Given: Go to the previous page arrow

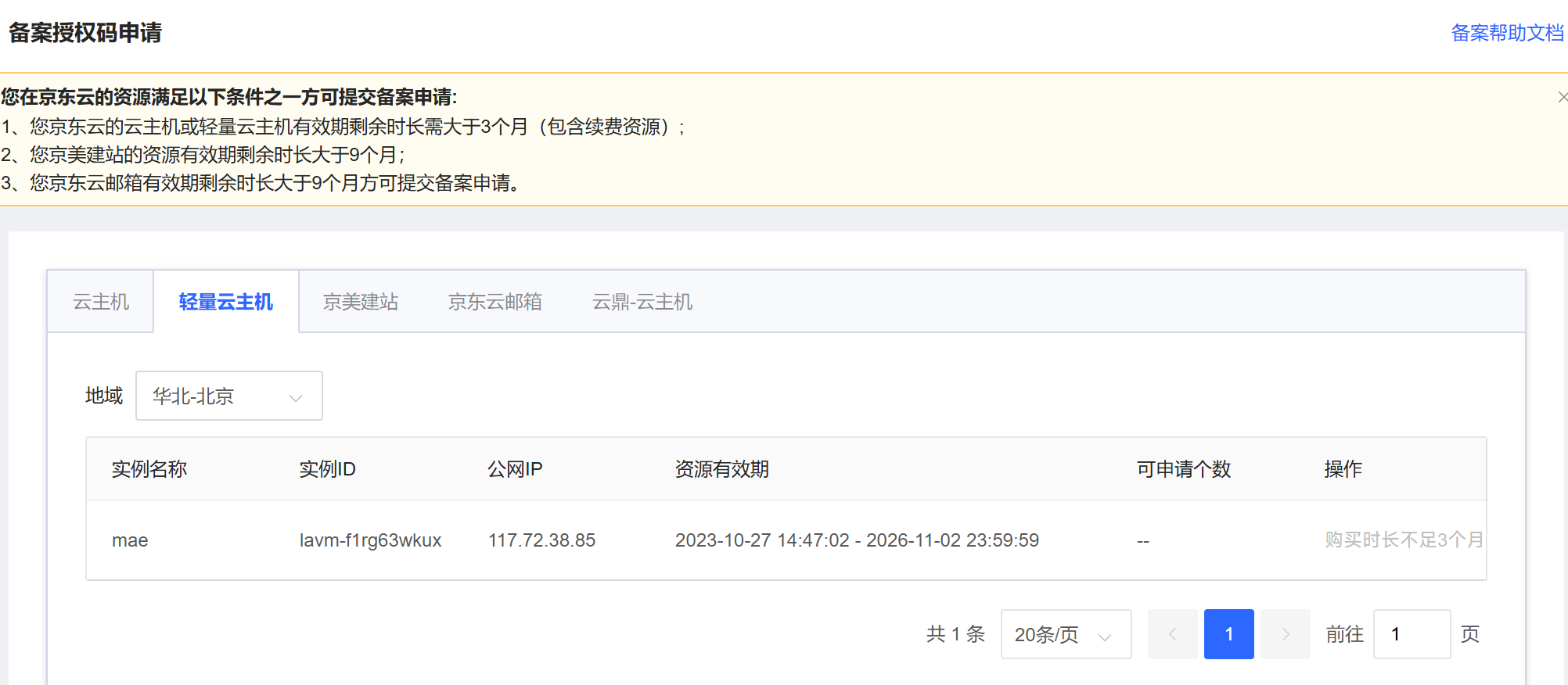Looking at the screenshot, I should click(x=1172, y=634).
